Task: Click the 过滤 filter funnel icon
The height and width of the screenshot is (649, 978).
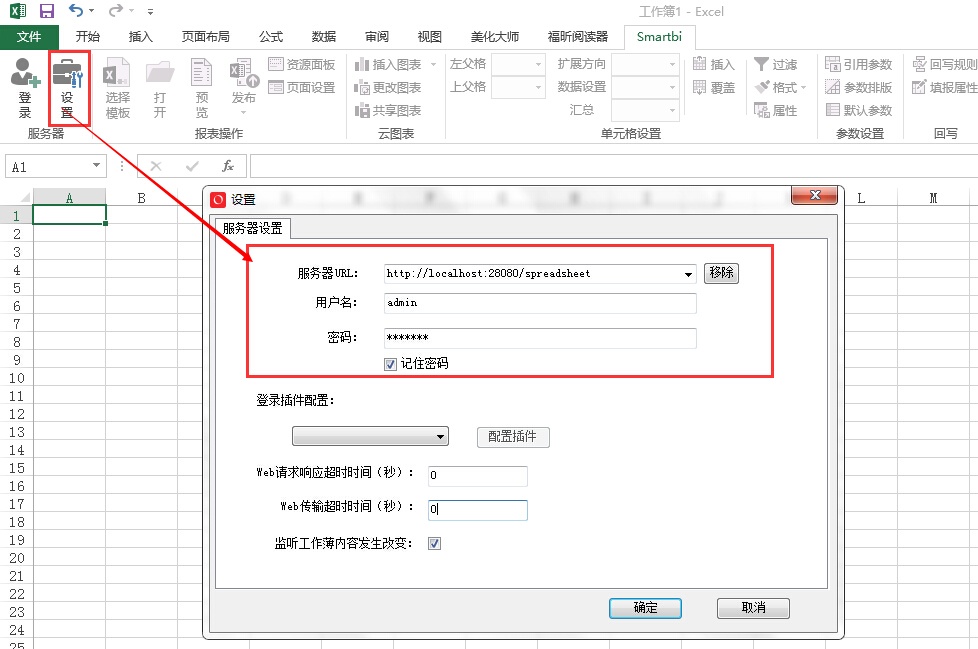Action: tap(775, 64)
